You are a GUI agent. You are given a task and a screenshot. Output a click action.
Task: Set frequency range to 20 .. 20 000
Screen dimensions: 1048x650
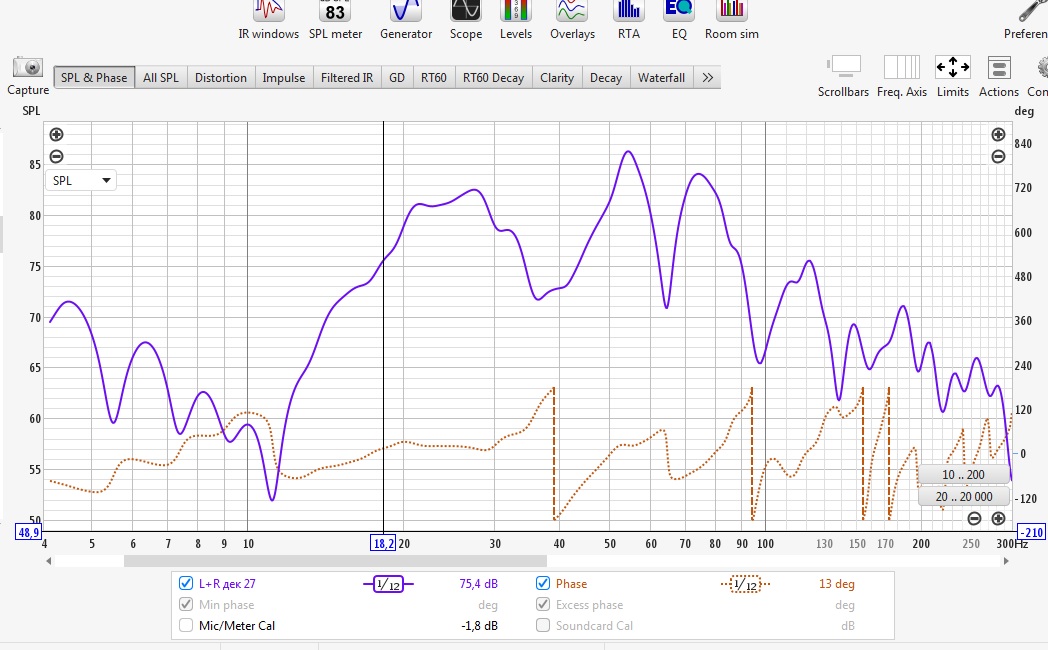pos(963,496)
